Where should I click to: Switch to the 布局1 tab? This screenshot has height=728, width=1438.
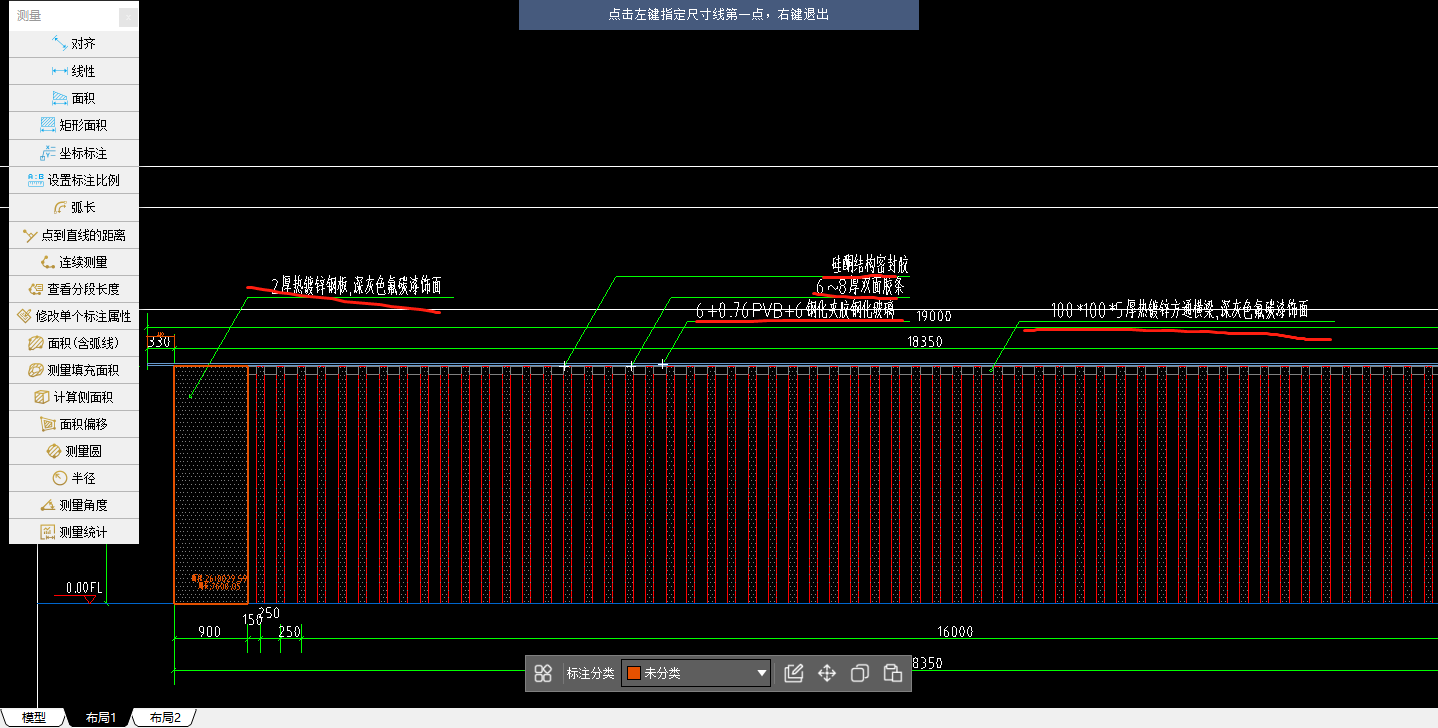pos(100,717)
